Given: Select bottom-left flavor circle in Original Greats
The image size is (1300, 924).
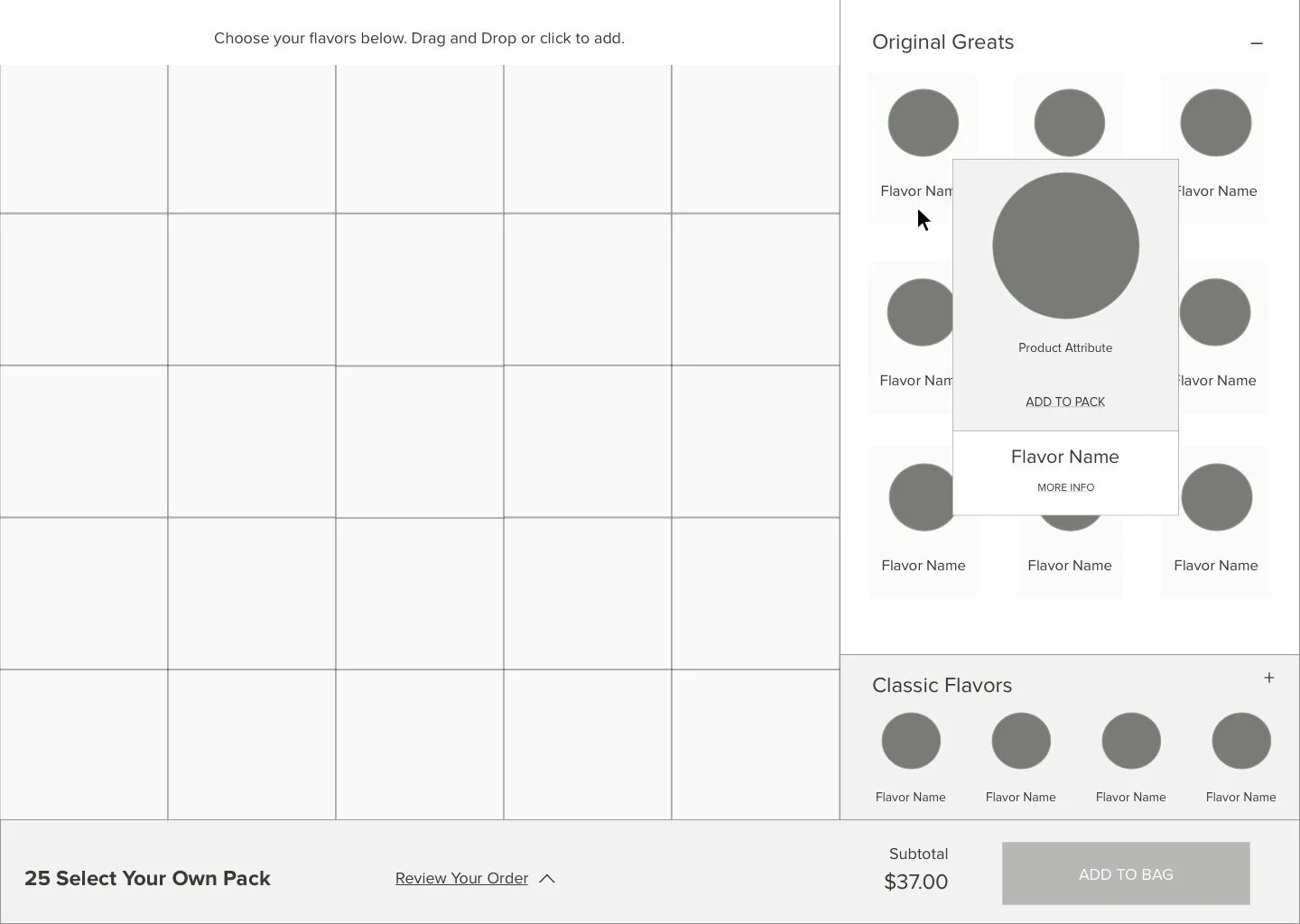Looking at the screenshot, I should click(x=922, y=497).
